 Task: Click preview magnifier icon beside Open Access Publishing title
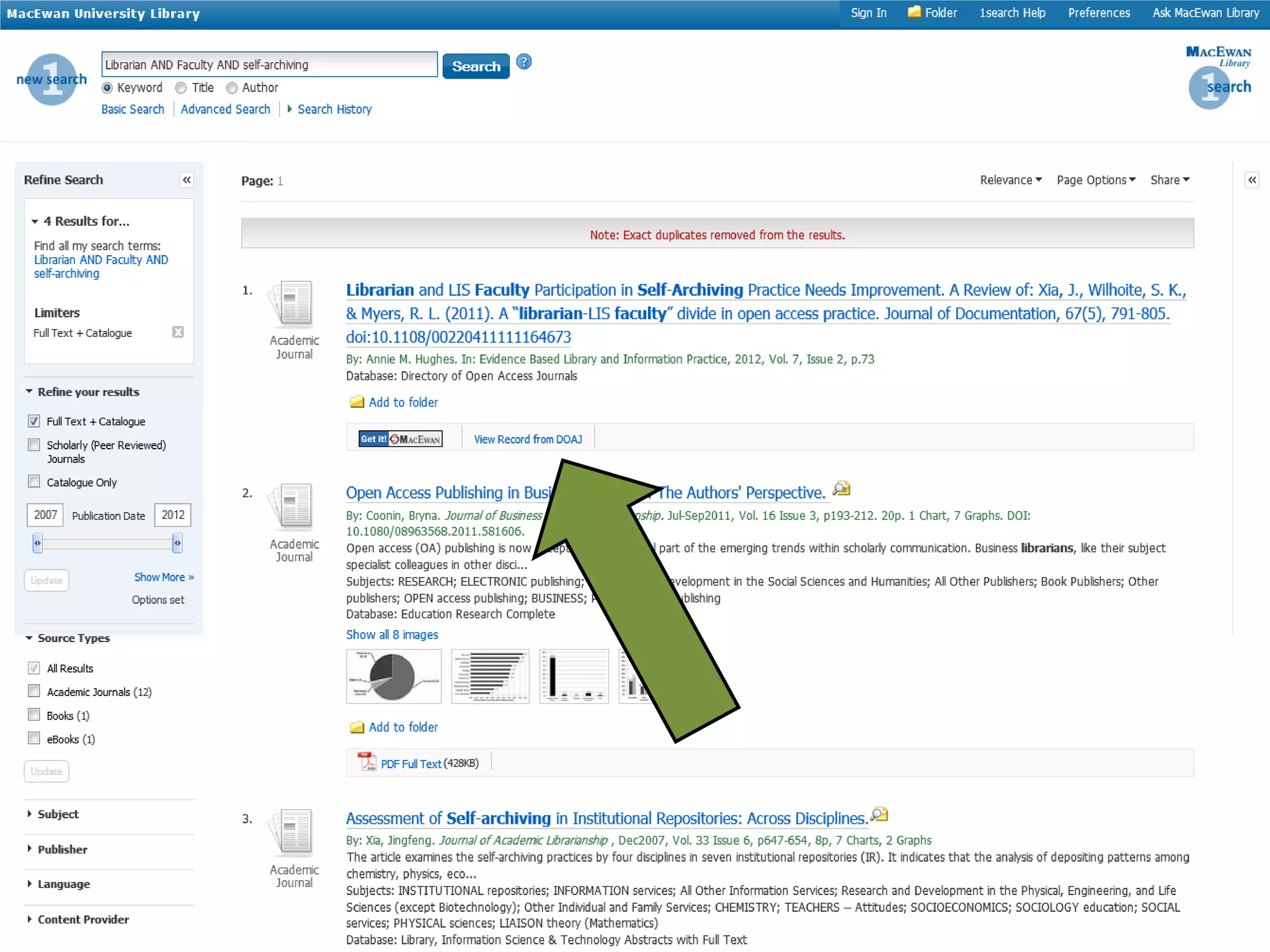(841, 488)
